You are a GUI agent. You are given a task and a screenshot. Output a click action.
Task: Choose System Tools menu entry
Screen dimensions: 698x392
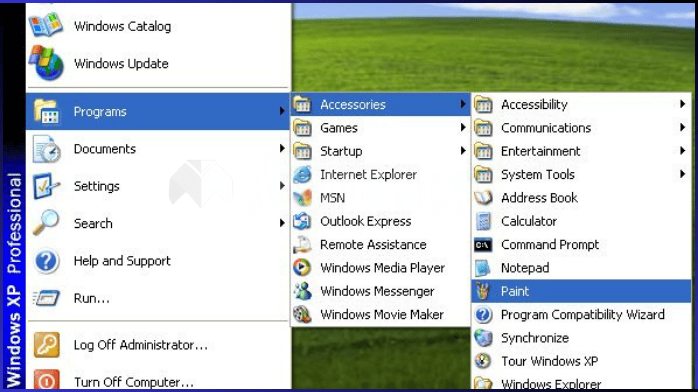point(581,174)
